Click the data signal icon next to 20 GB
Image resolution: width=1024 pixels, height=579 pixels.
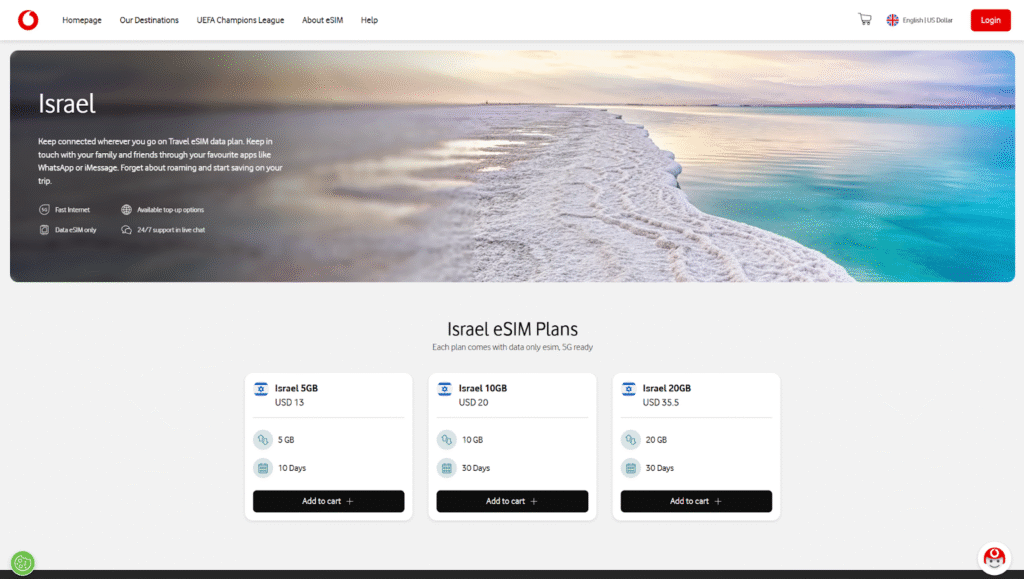[x=630, y=439]
